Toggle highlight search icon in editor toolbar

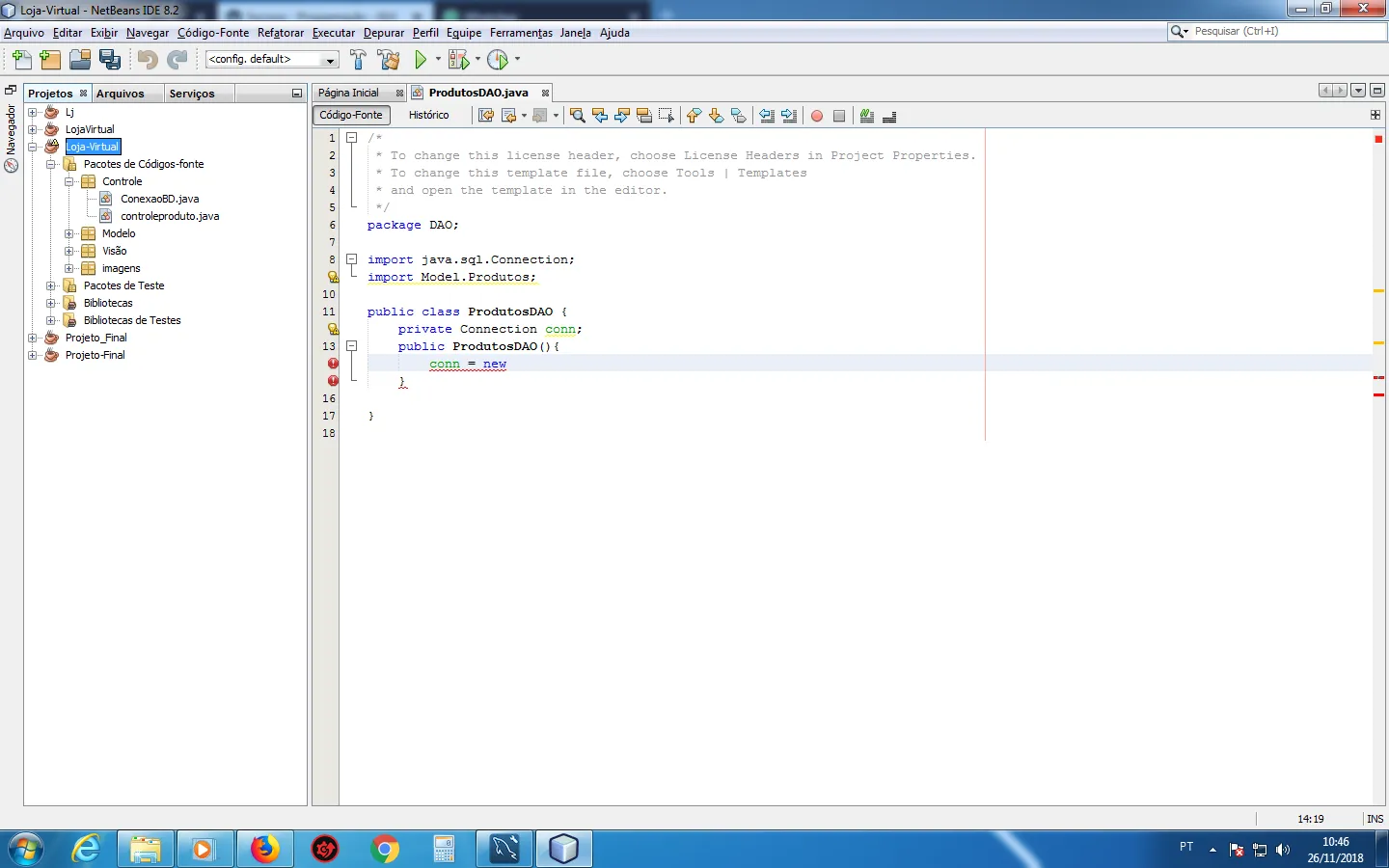tap(644, 116)
